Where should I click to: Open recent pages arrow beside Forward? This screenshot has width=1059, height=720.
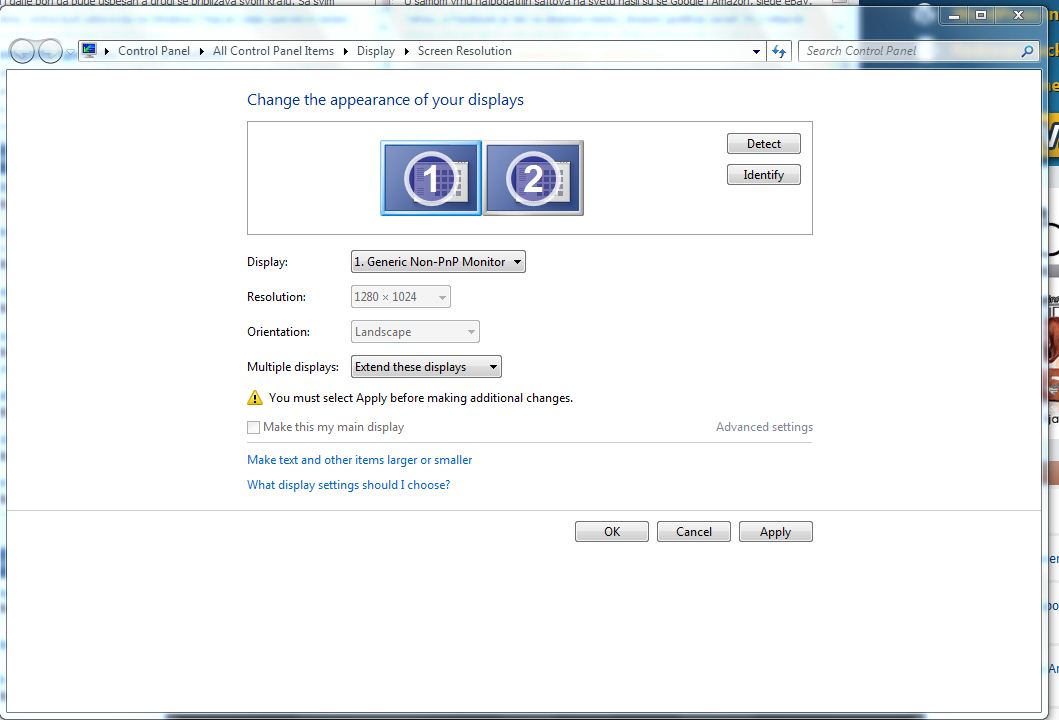70,52
